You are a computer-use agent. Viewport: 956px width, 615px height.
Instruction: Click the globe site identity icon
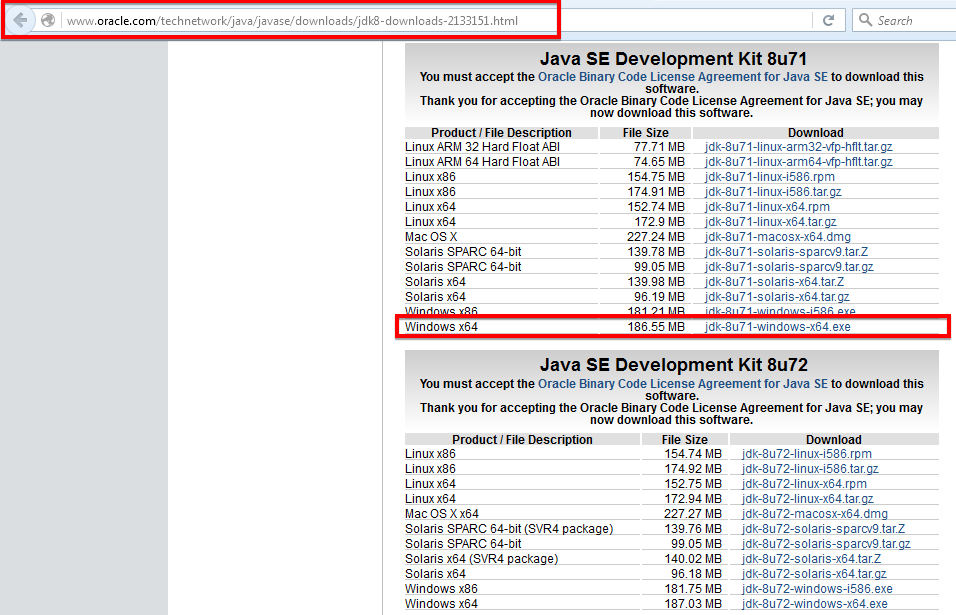point(48,21)
